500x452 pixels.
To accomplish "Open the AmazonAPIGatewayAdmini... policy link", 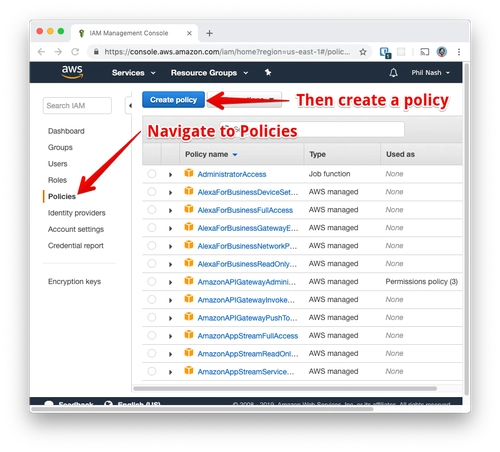I will click(x=246, y=282).
